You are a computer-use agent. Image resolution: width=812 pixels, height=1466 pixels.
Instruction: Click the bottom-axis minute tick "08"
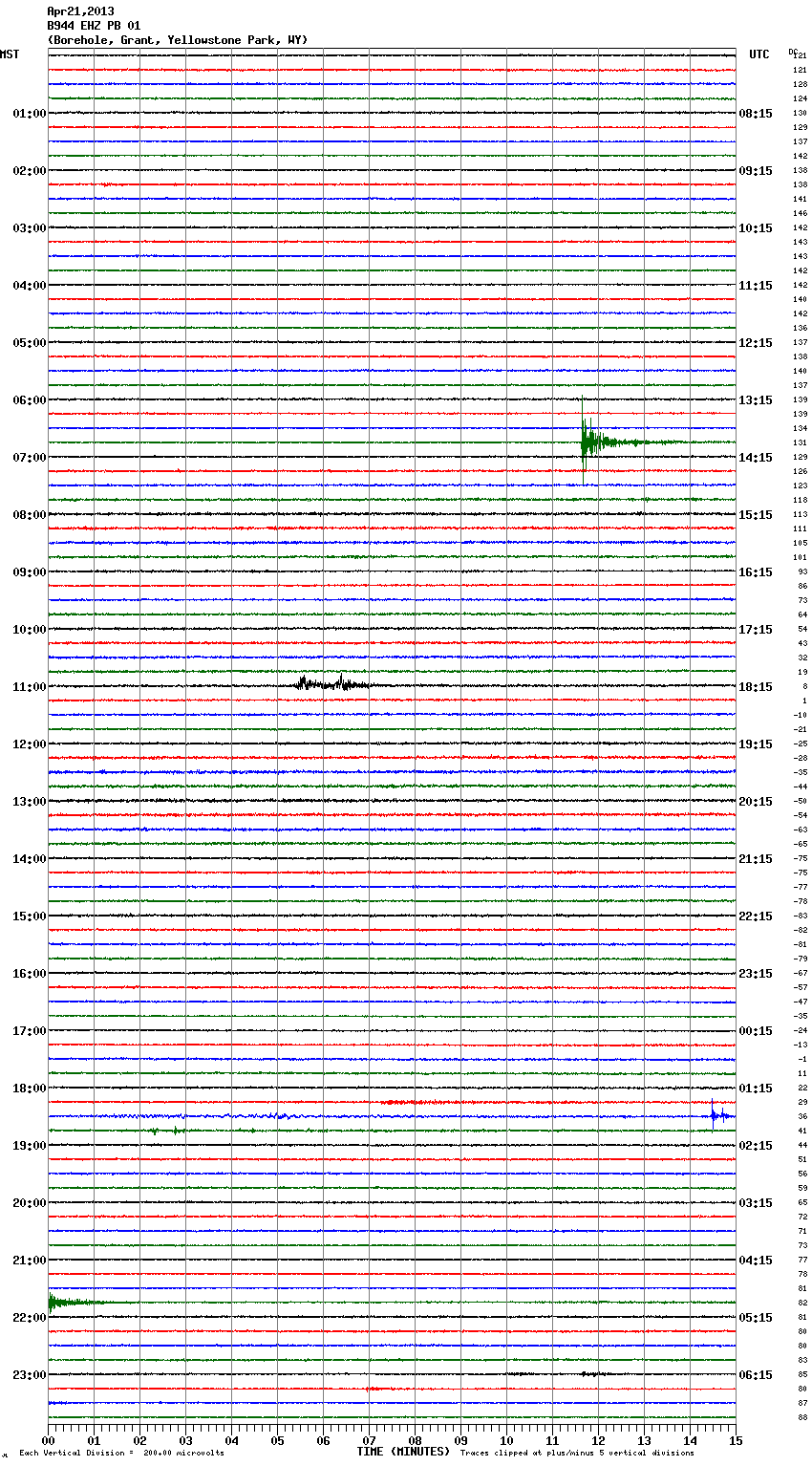point(415,1440)
